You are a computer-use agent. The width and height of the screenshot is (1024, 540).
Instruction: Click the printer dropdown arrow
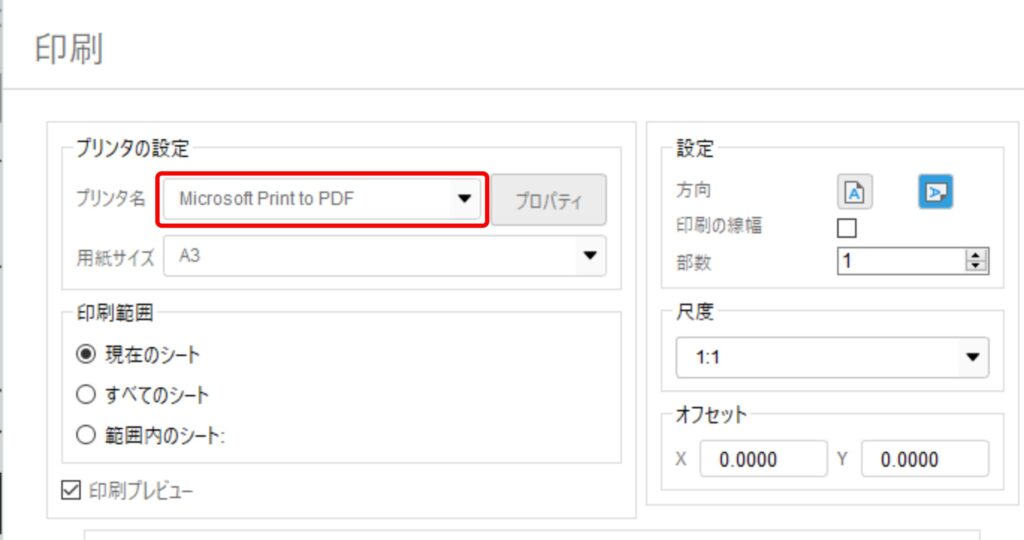(464, 199)
